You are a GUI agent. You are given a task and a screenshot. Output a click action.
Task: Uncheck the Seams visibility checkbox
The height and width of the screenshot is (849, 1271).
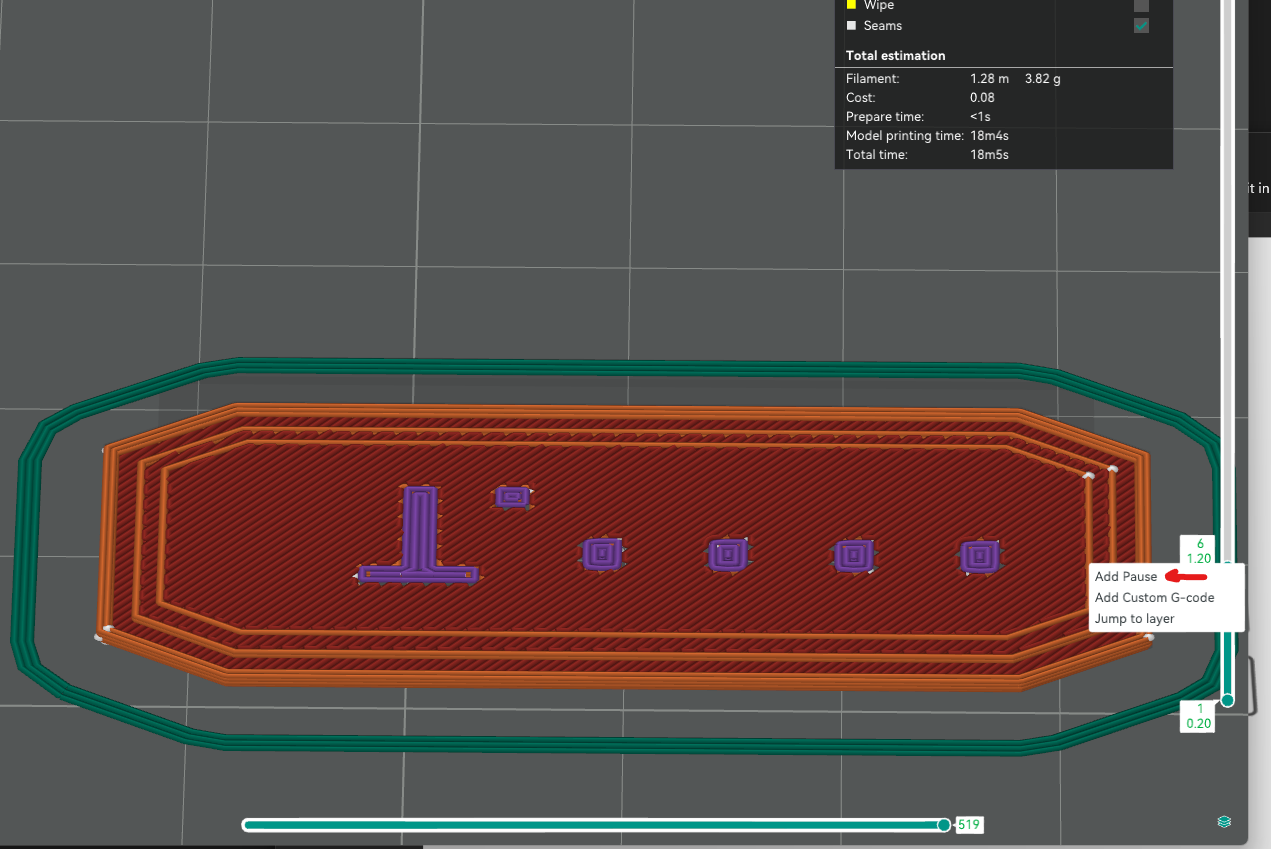[x=1141, y=26]
